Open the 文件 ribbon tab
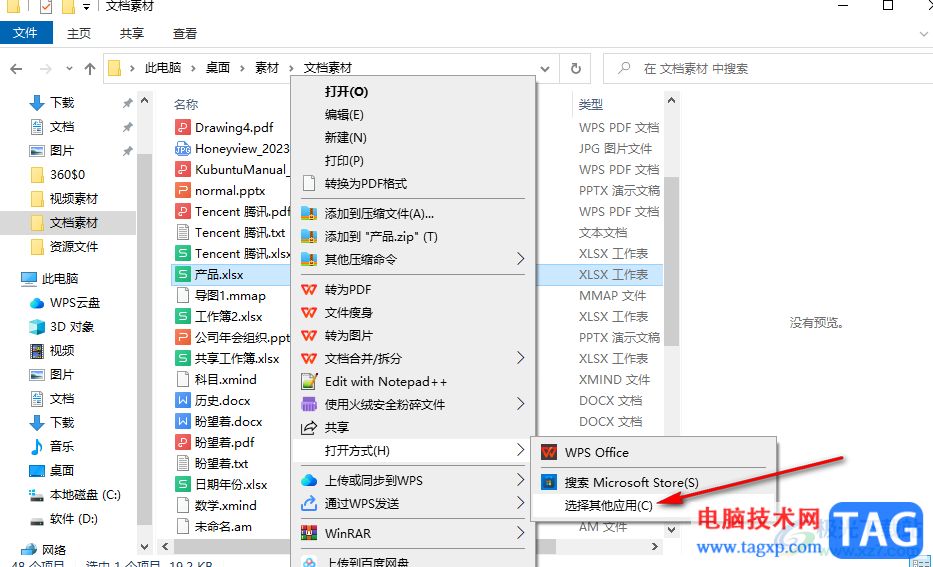The width and height of the screenshot is (933, 567). (26, 33)
